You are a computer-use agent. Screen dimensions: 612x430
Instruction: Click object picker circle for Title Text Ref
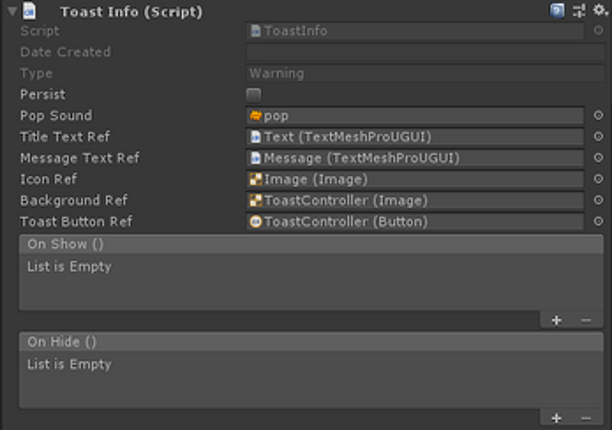pyautogui.click(x=598, y=137)
